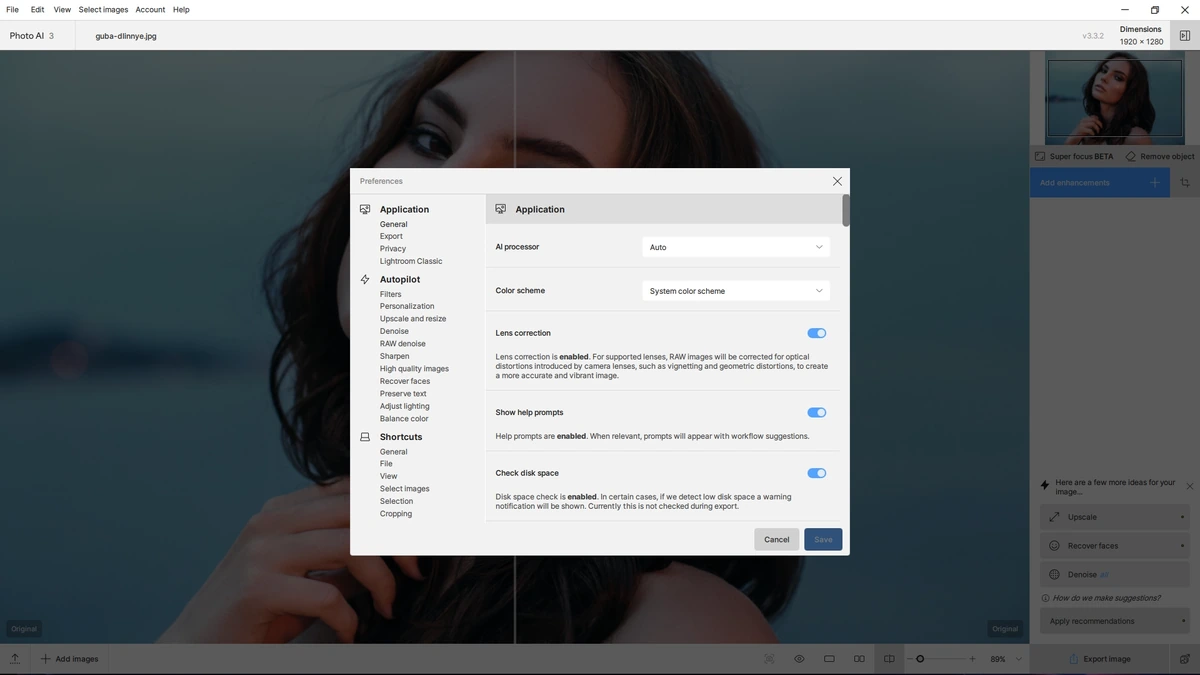Expand the Upscale suggestion arrow
Screen dimensions: 1200x675
[x=1183, y=517]
